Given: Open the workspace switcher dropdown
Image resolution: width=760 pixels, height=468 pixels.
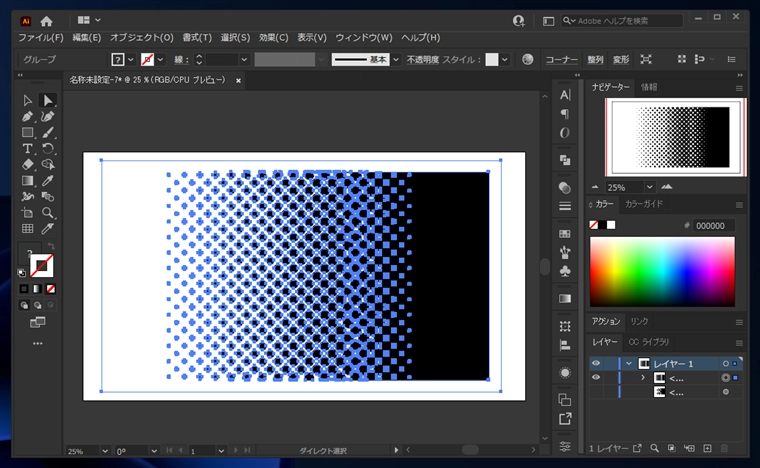Looking at the screenshot, I should (89, 20).
